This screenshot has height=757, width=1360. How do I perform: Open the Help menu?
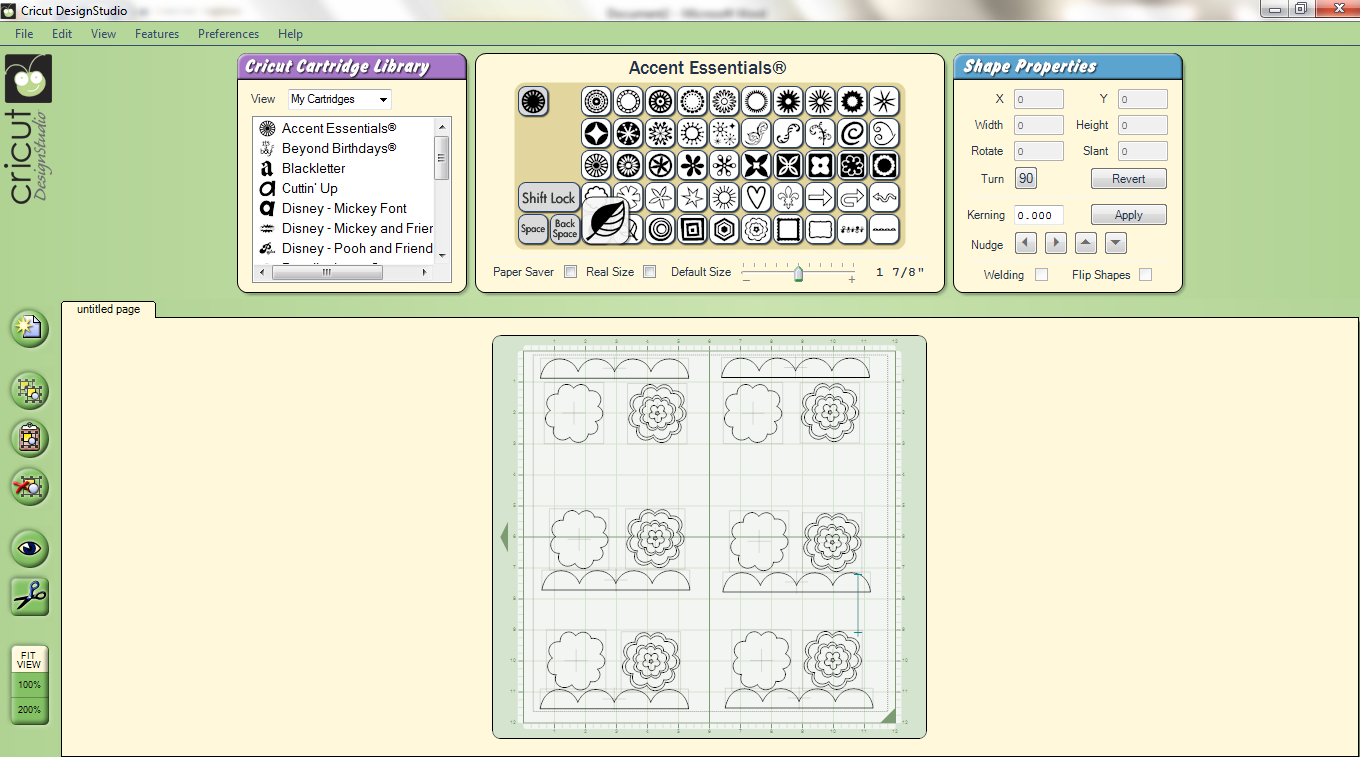point(290,34)
